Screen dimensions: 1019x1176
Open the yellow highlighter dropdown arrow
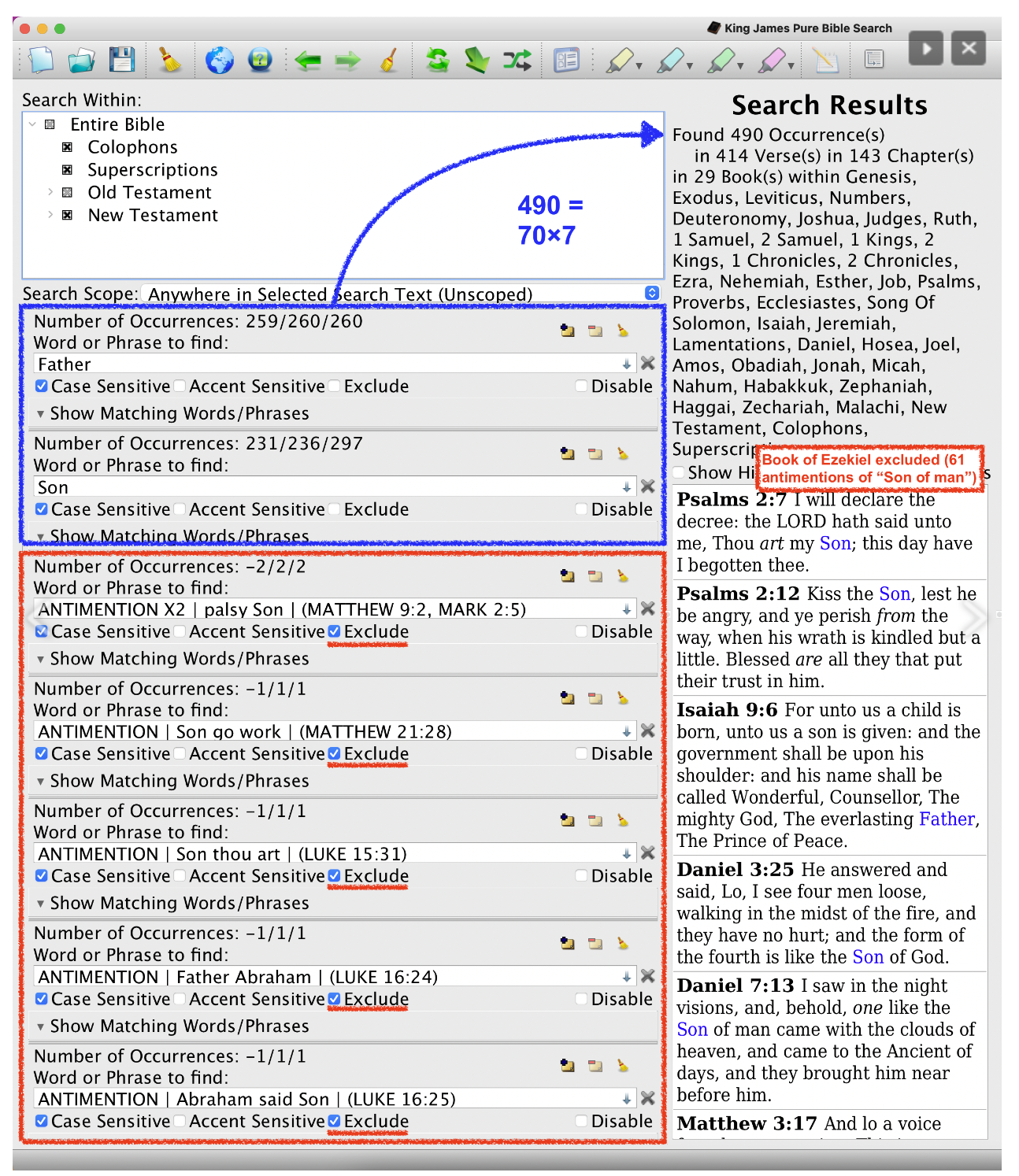pyautogui.click(x=639, y=66)
